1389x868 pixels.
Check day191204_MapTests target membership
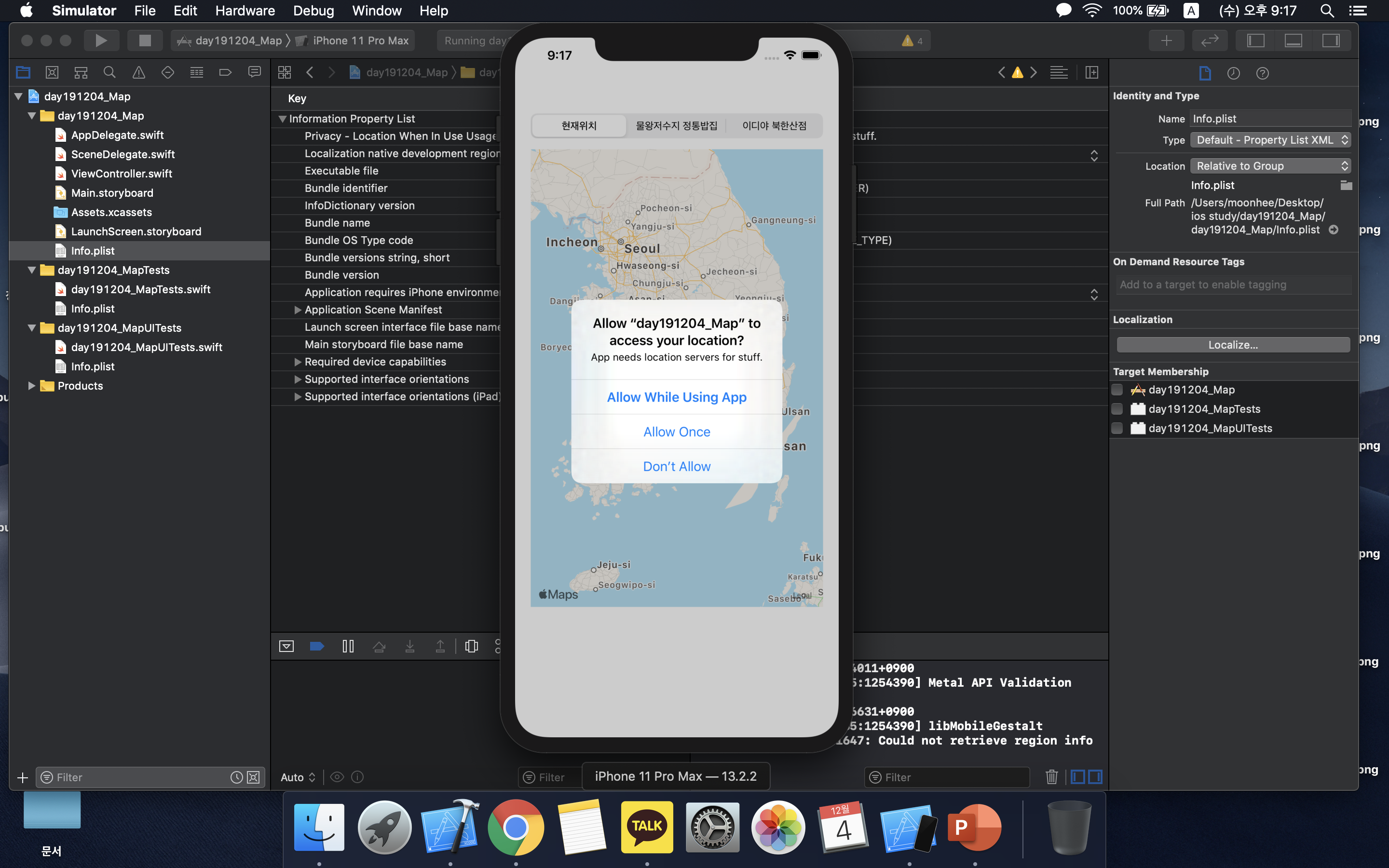(1117, 409)
